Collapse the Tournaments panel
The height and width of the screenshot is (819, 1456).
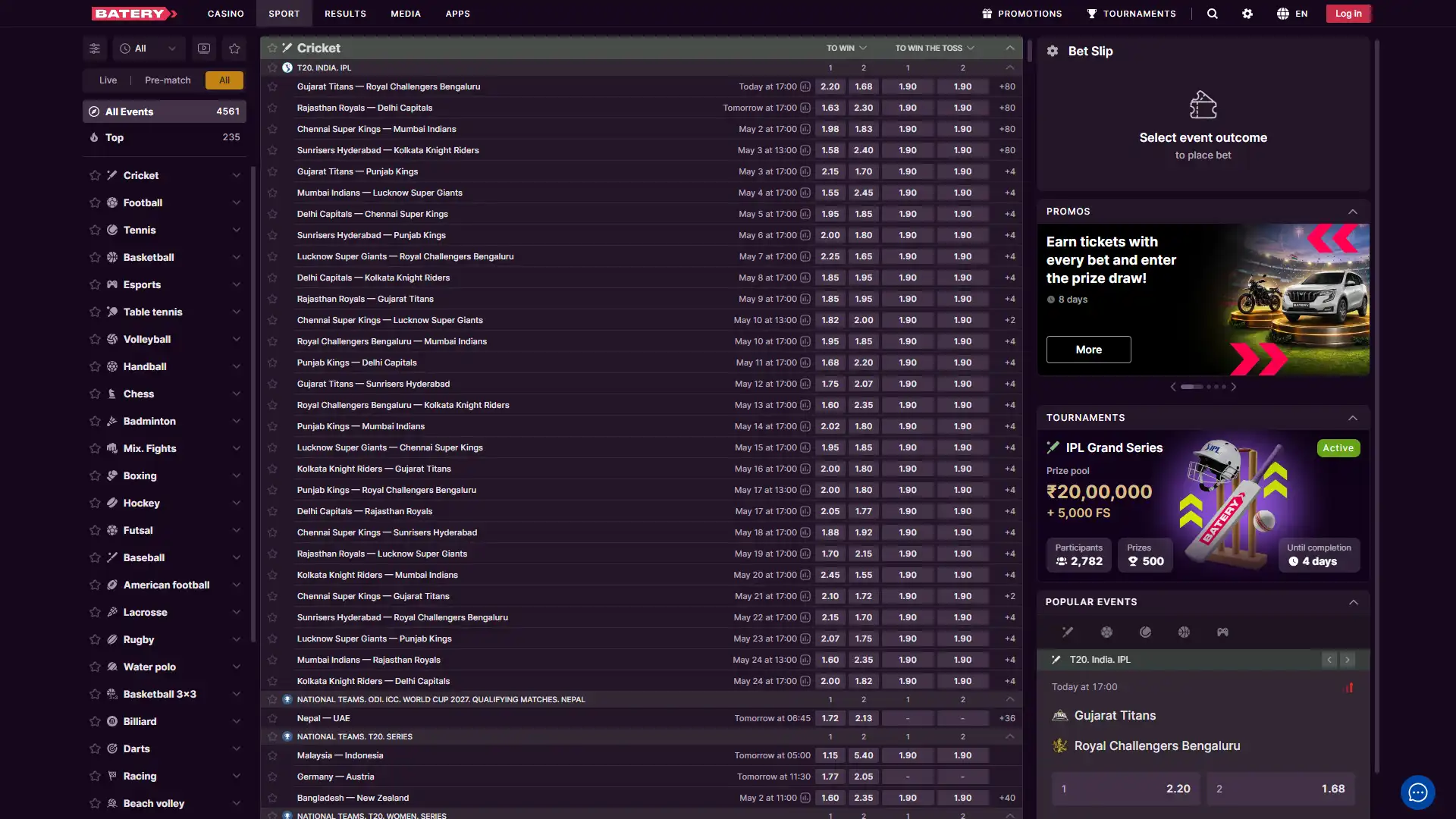(x=1353, y=418)
